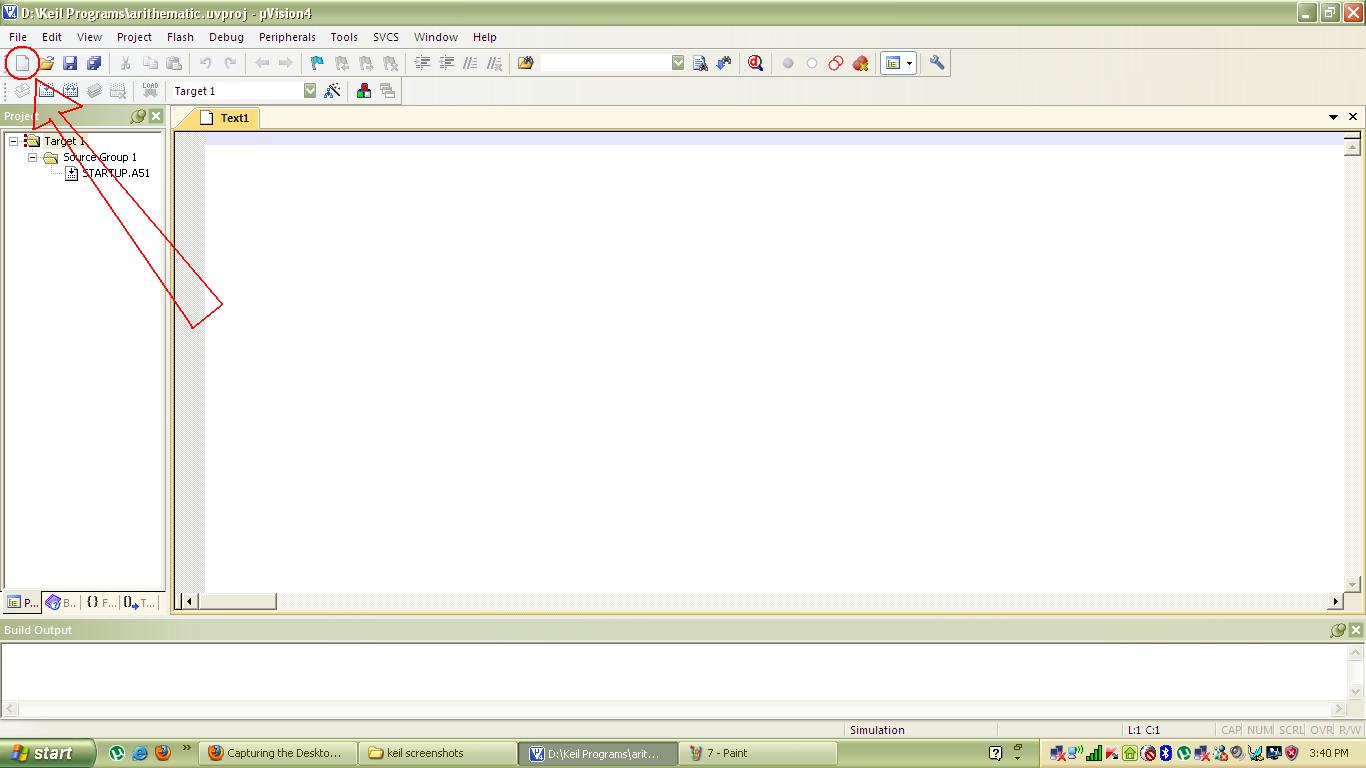1366x768 pixels.
Task: Enable or disable breakpoint with white circle icon
Action: click(812, 63)
